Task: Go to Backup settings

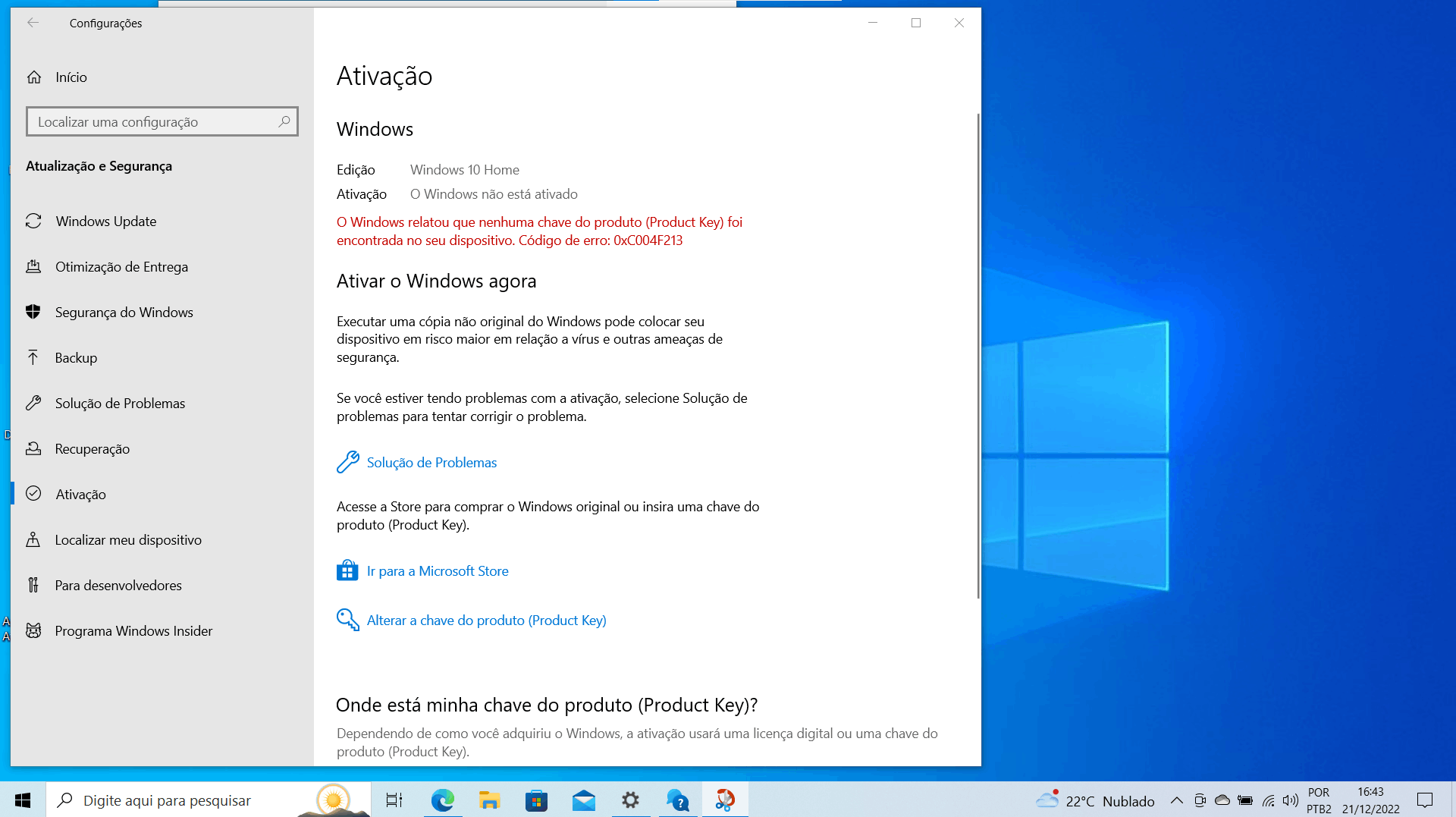Action: click(162, 358)
